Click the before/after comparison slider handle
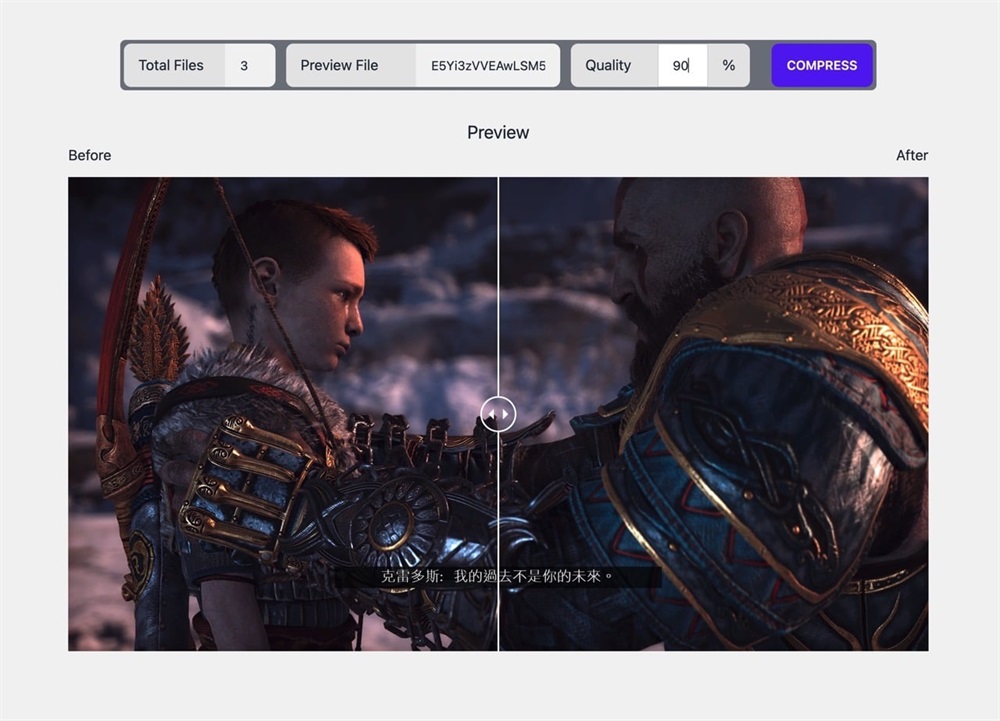The image size is (1000, 721). point(498,413)
